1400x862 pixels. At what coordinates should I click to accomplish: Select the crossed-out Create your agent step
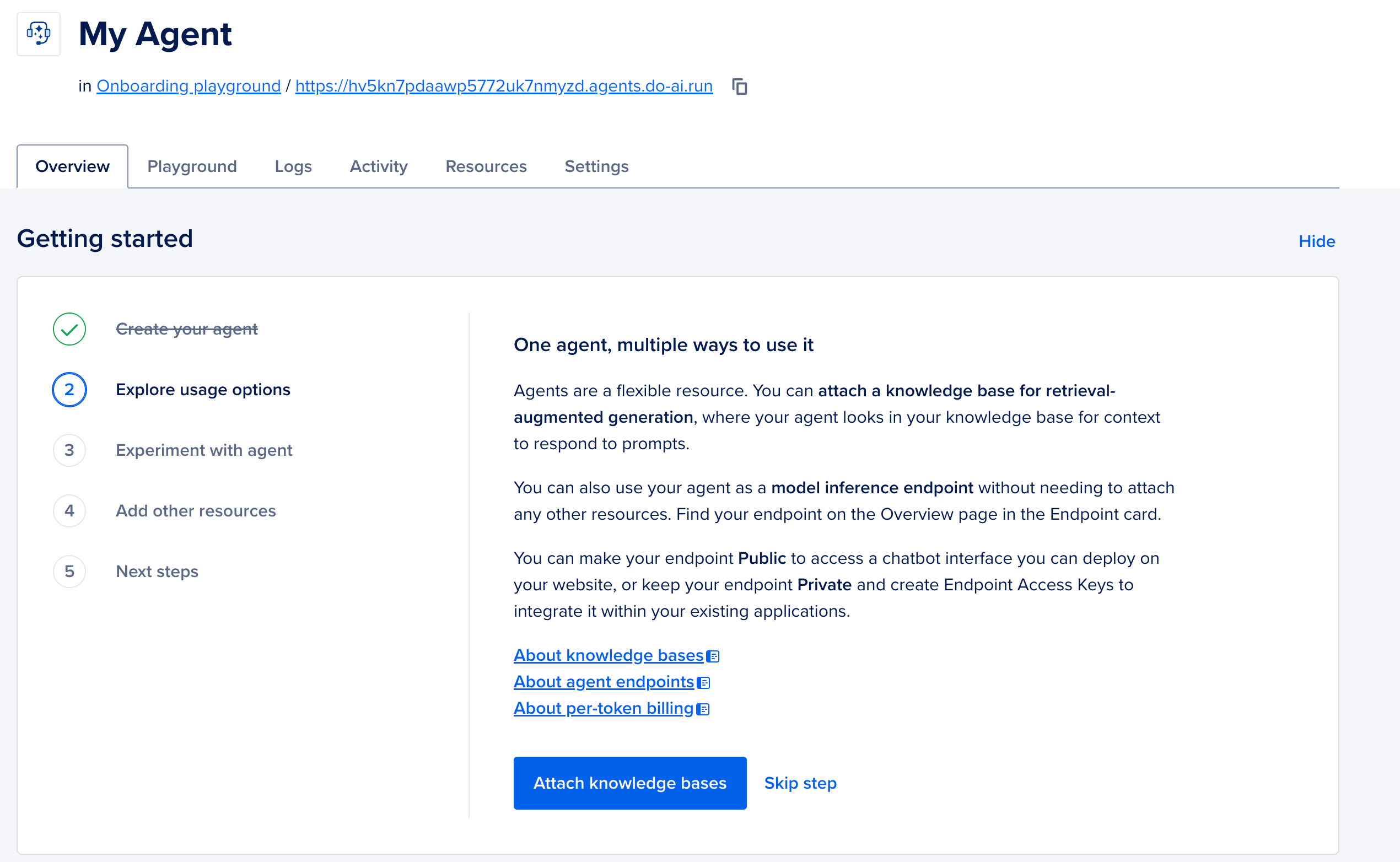pyautogui.click(x=187, y=329)
